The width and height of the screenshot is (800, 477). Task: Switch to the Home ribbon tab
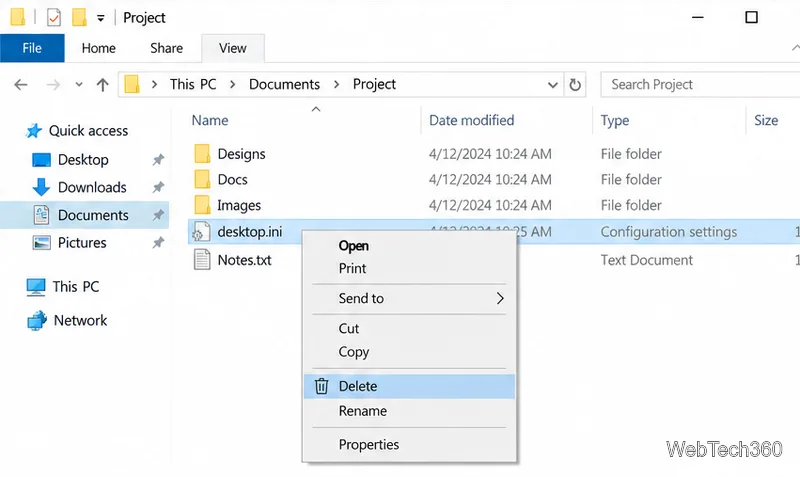point(98,48)
